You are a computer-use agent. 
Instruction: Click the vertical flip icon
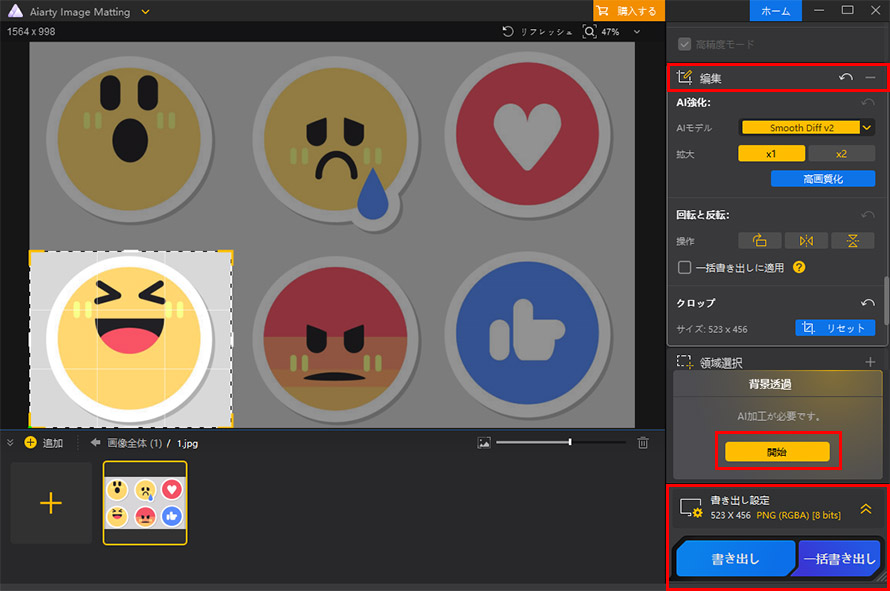coord(853,241)
